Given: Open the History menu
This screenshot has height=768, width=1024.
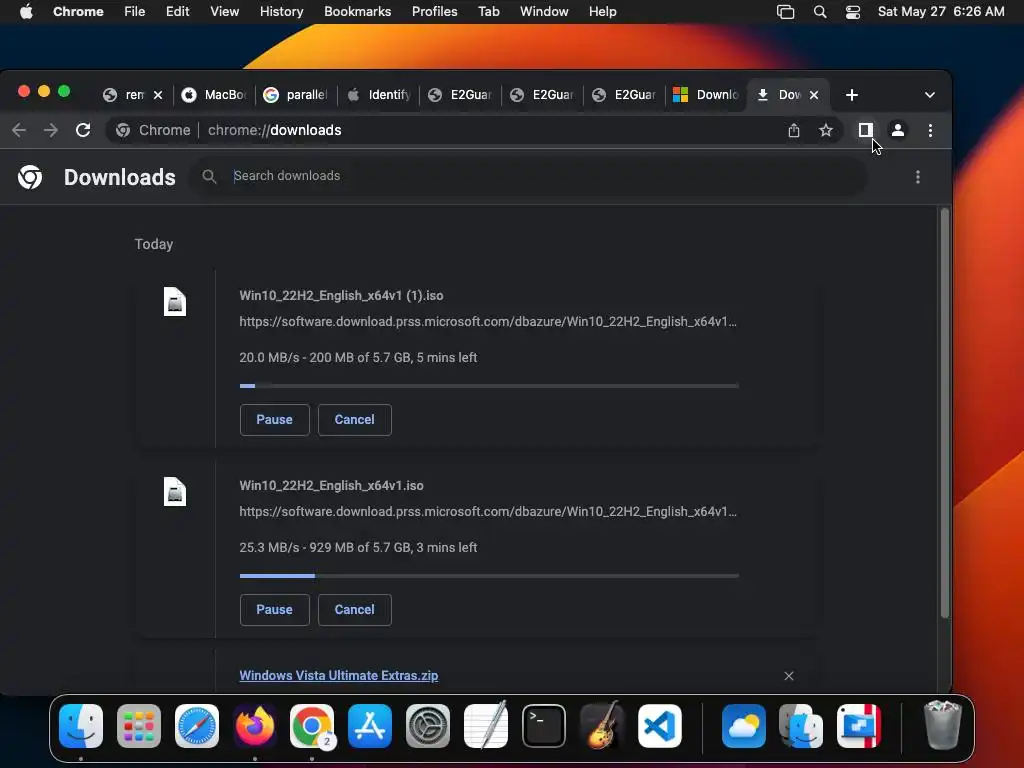Looking at the screenshot, I should pos(281,12).
